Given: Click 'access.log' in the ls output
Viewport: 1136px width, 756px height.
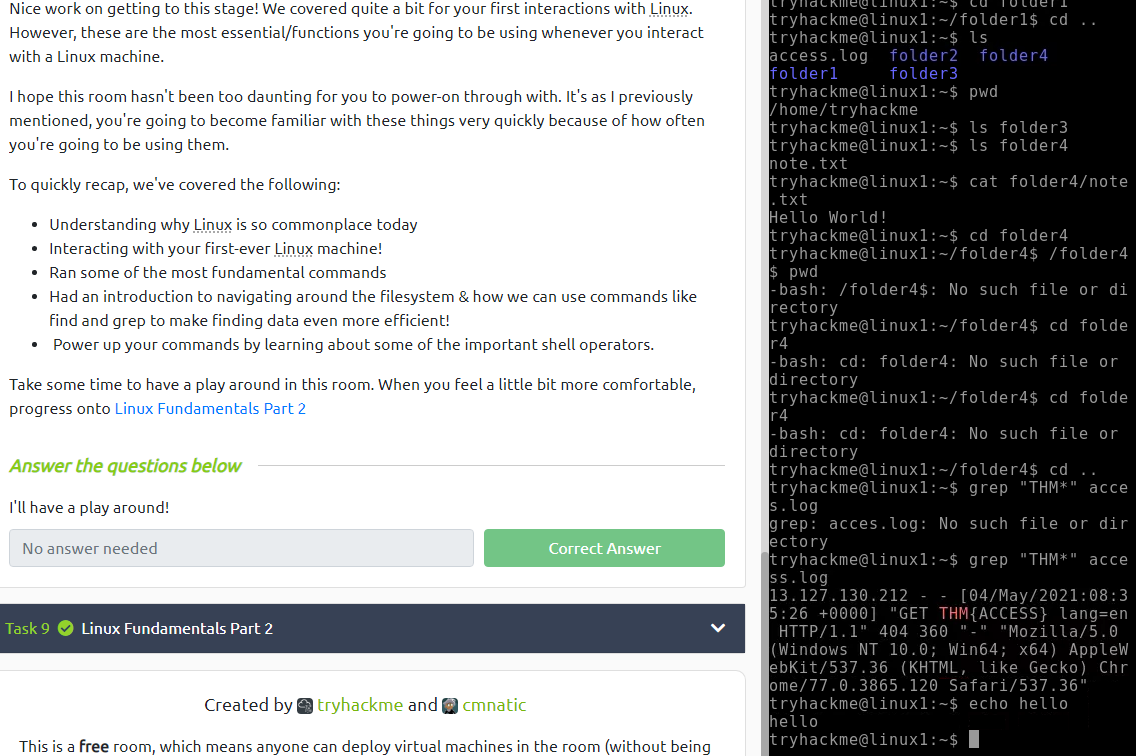Looking at the screenshot, I should coord(818,56).
